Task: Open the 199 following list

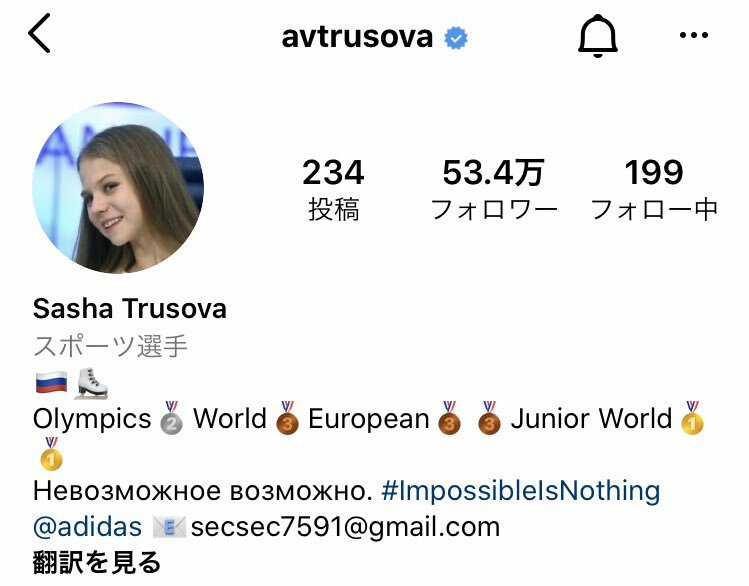Action: (x=654, y=190)
